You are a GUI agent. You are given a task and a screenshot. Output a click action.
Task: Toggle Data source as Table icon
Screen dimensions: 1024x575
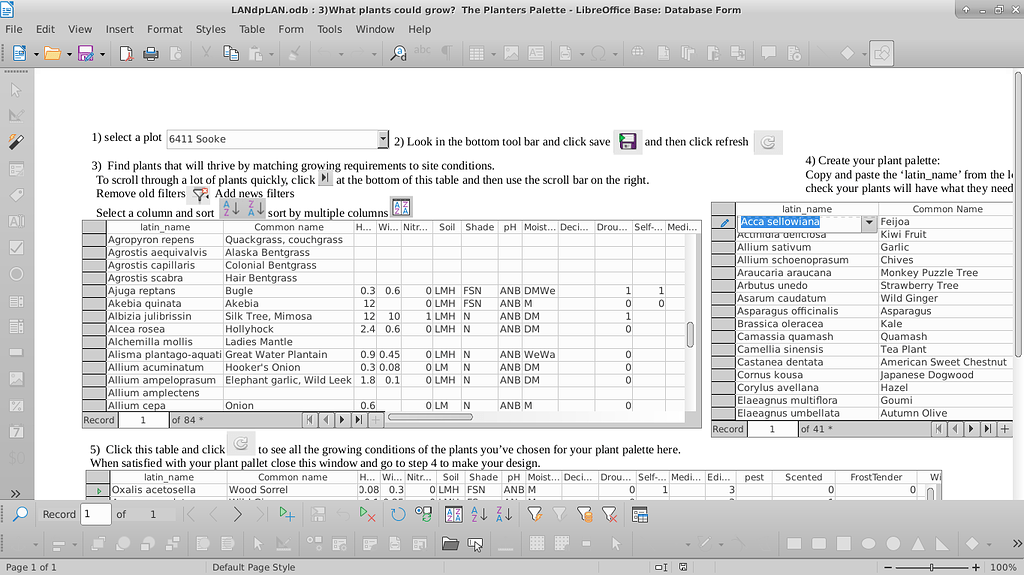point(640,515)
